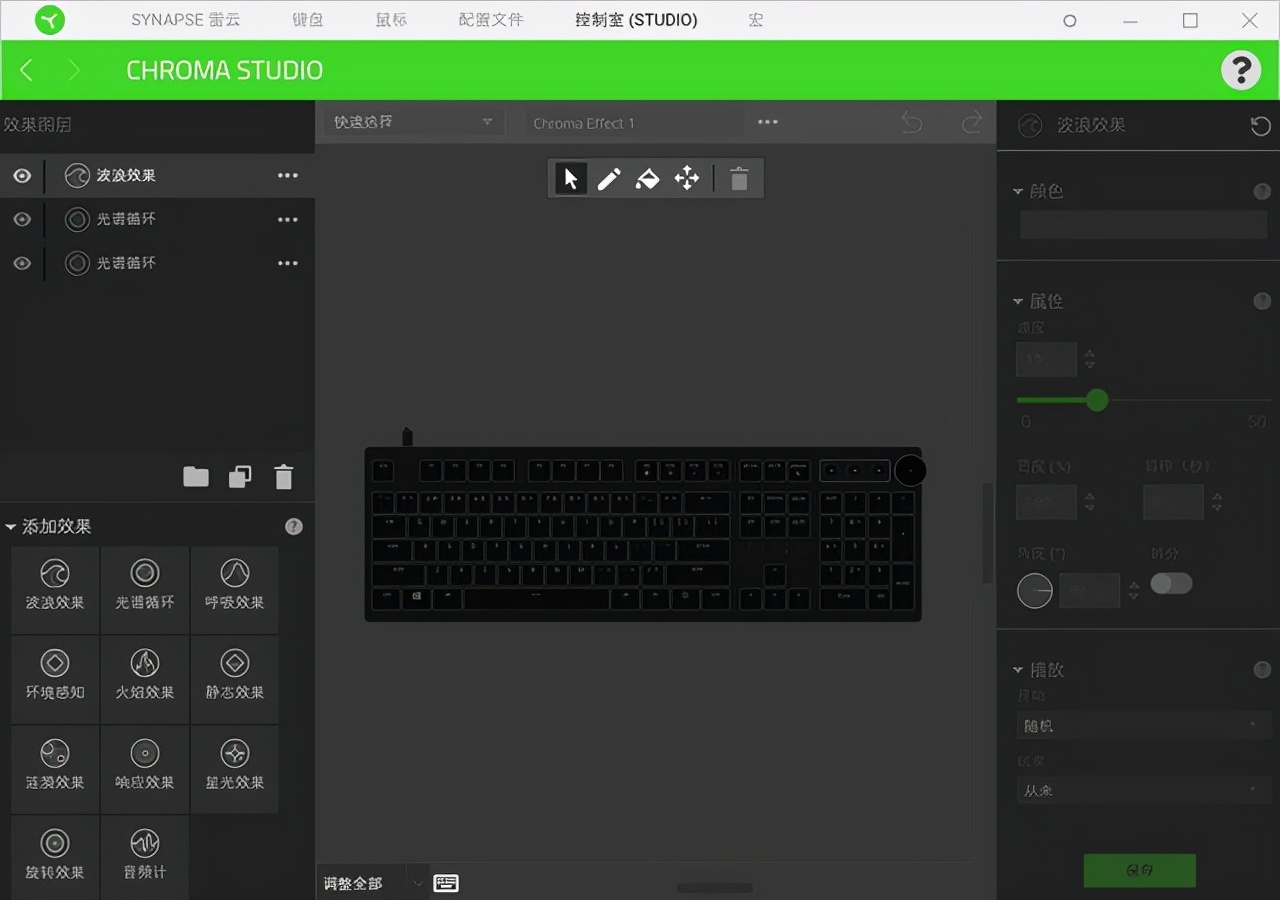Image resolution: width=1280 pixels, height=900 pixels.
Task: Open the 调整全部 dropdown at the bottom
Action: [x=372, y=883]
